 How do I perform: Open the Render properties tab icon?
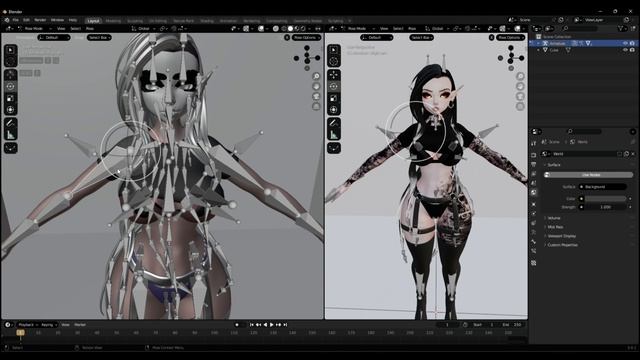tap(533, 155)
